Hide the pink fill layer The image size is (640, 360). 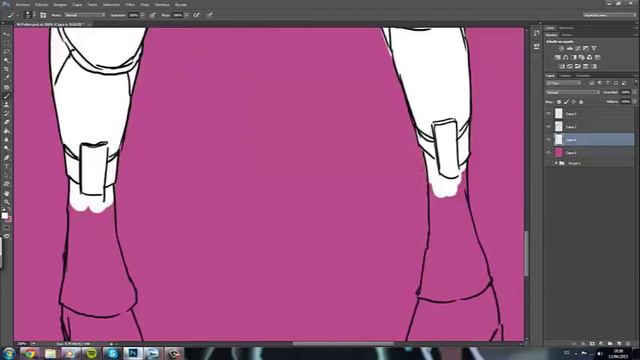[x=548, y=153]
